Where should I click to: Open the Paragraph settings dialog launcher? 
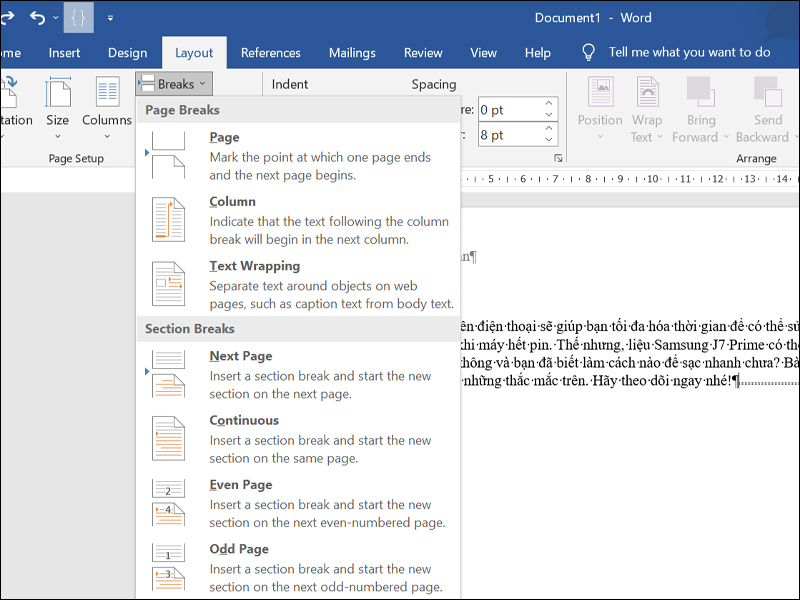pyautogui.click(x=558, y=158)
